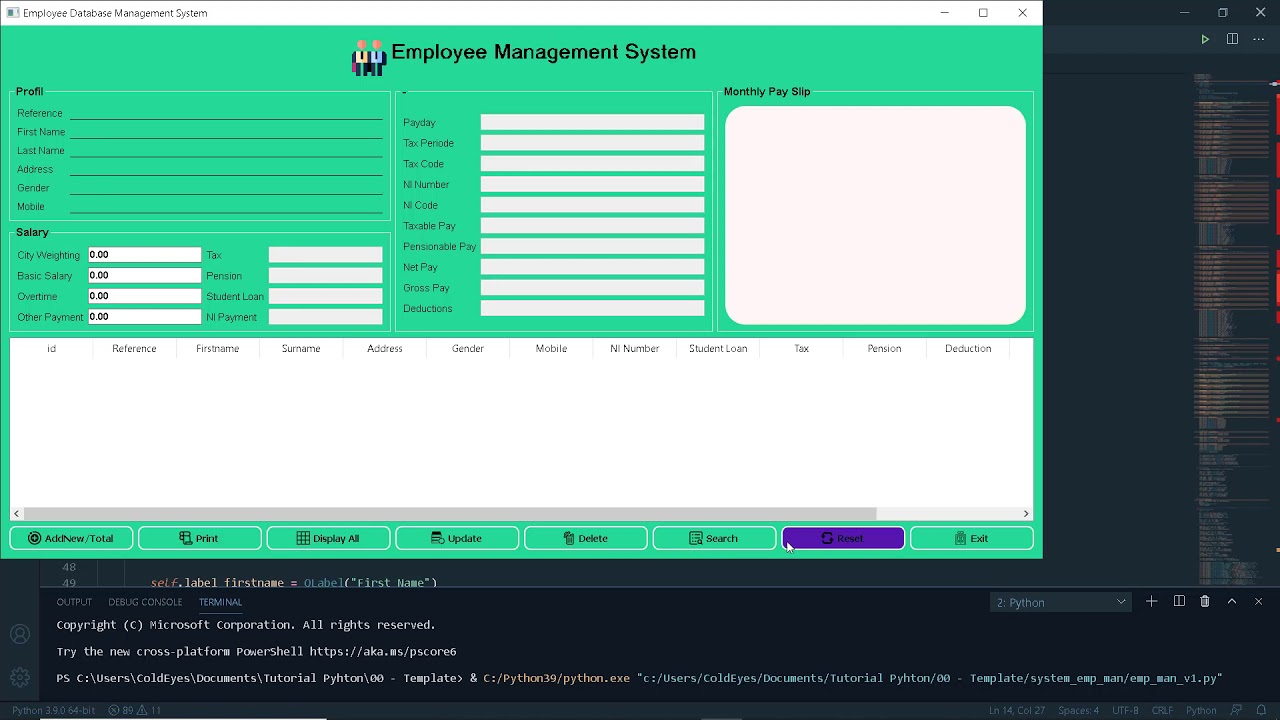1280x720 pixels.
Task: Click the Mobile input line
Action: tap(226, 206)
